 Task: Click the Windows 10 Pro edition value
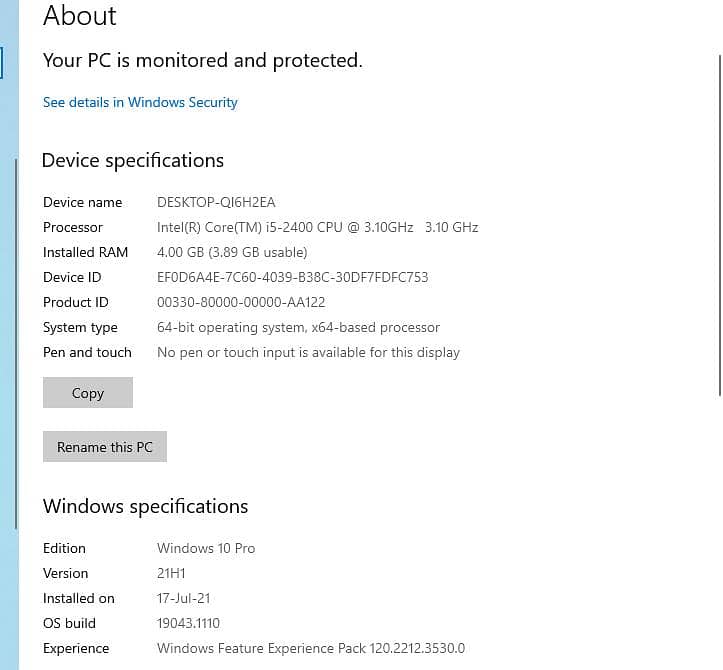tap(206, 548)
